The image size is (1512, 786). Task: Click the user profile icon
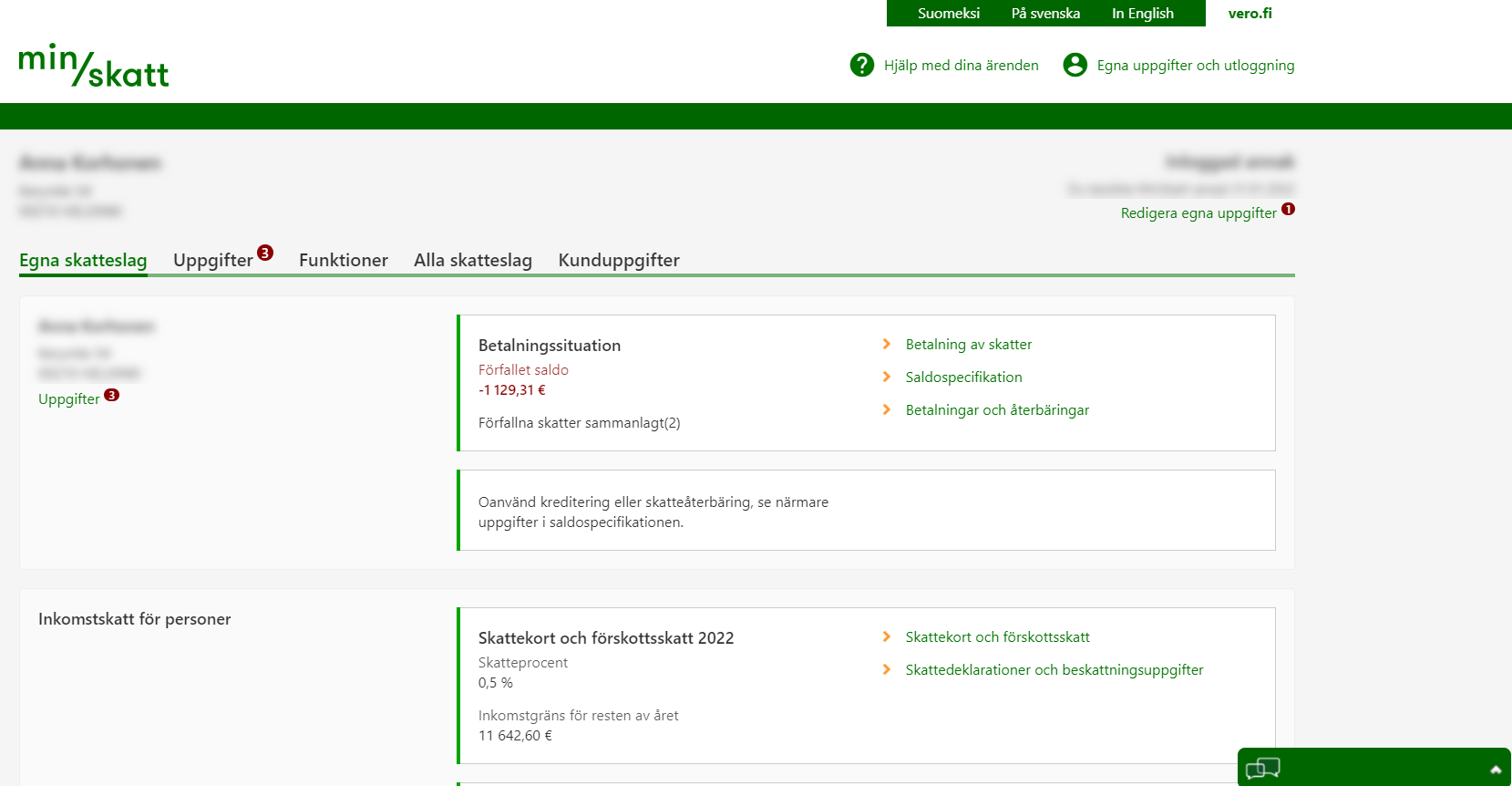(1075, 65)
